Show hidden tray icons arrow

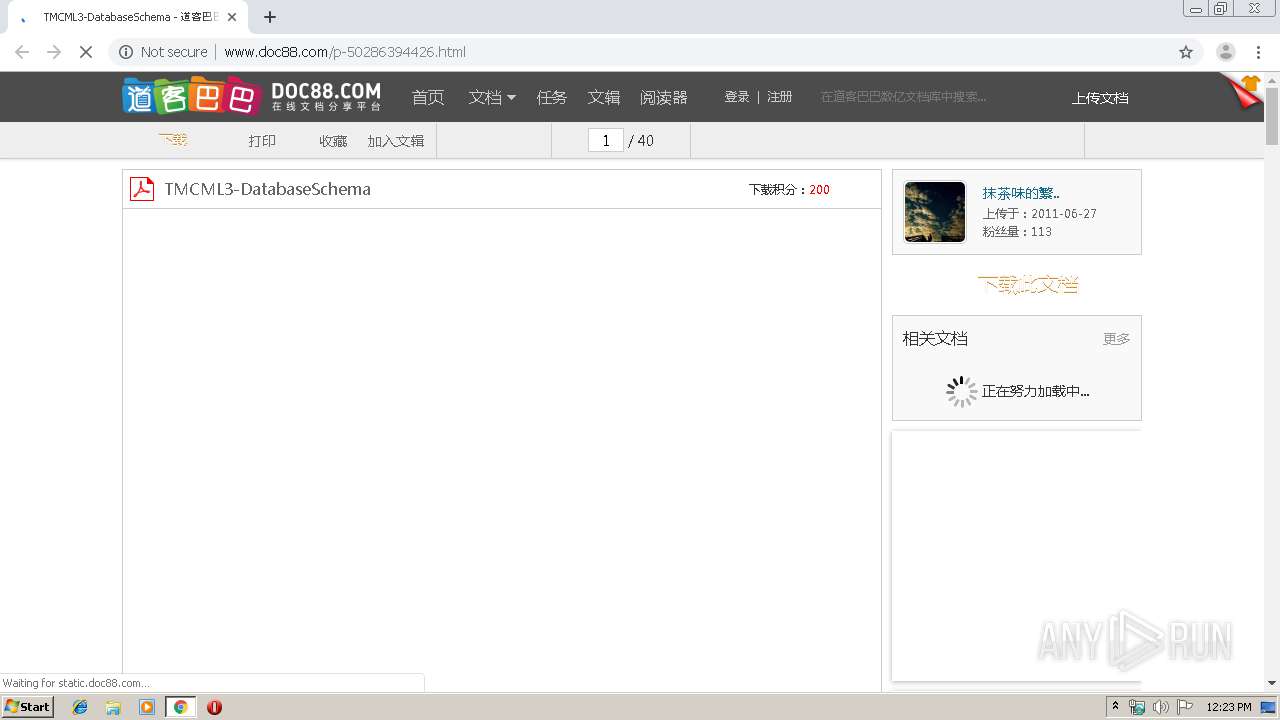[x=1116, y=707]
